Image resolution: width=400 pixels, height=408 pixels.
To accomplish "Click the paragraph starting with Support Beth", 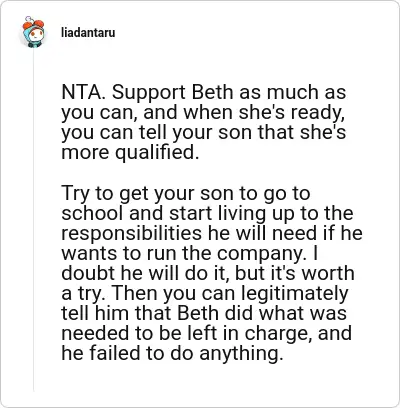I will [204, 122].
